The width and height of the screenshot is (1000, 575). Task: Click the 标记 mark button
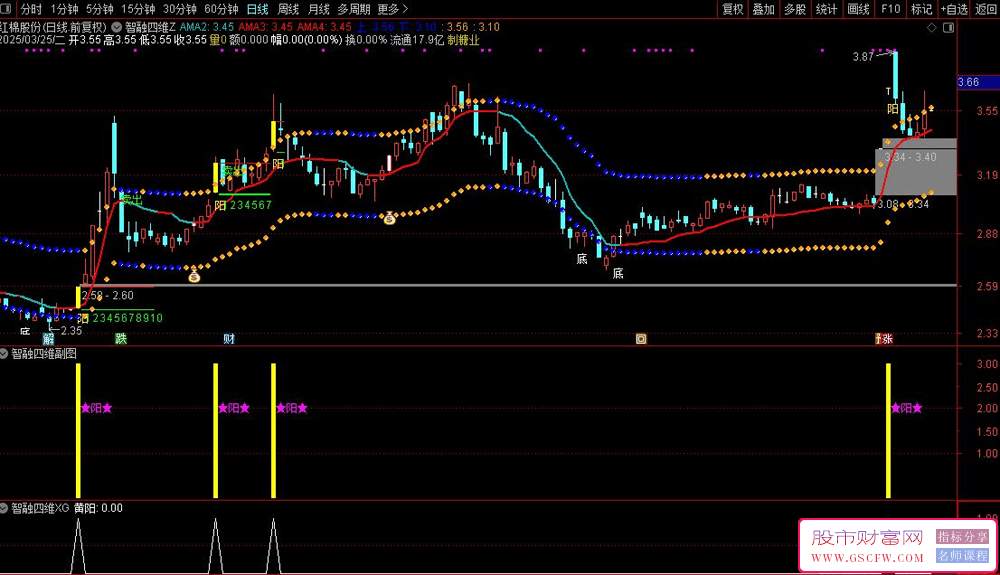pos(922,9)
